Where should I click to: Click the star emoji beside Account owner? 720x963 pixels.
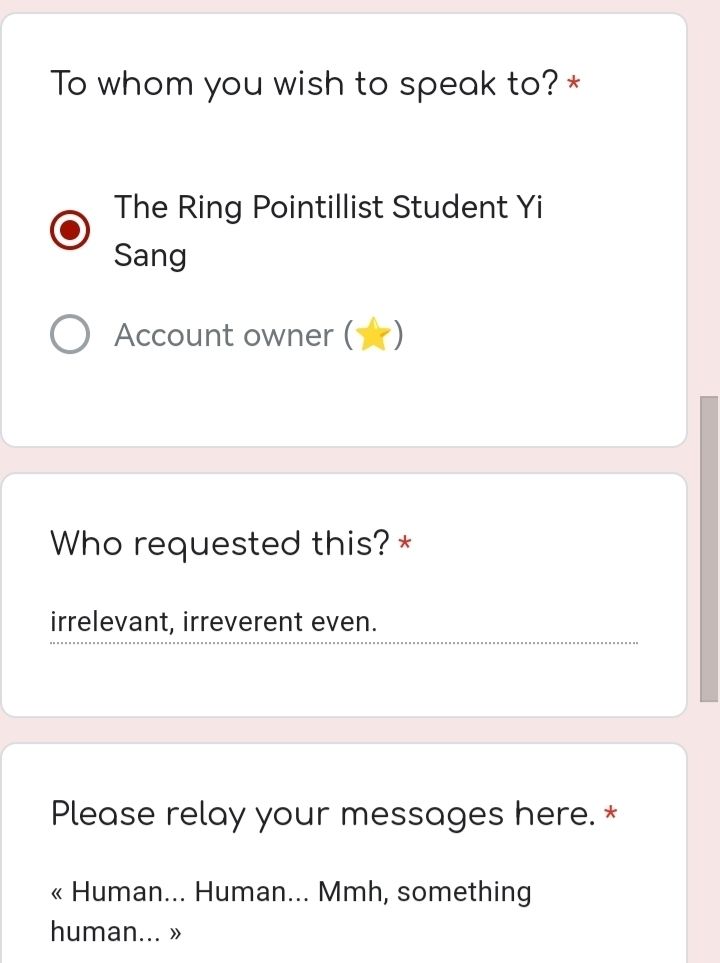(373, 336)
